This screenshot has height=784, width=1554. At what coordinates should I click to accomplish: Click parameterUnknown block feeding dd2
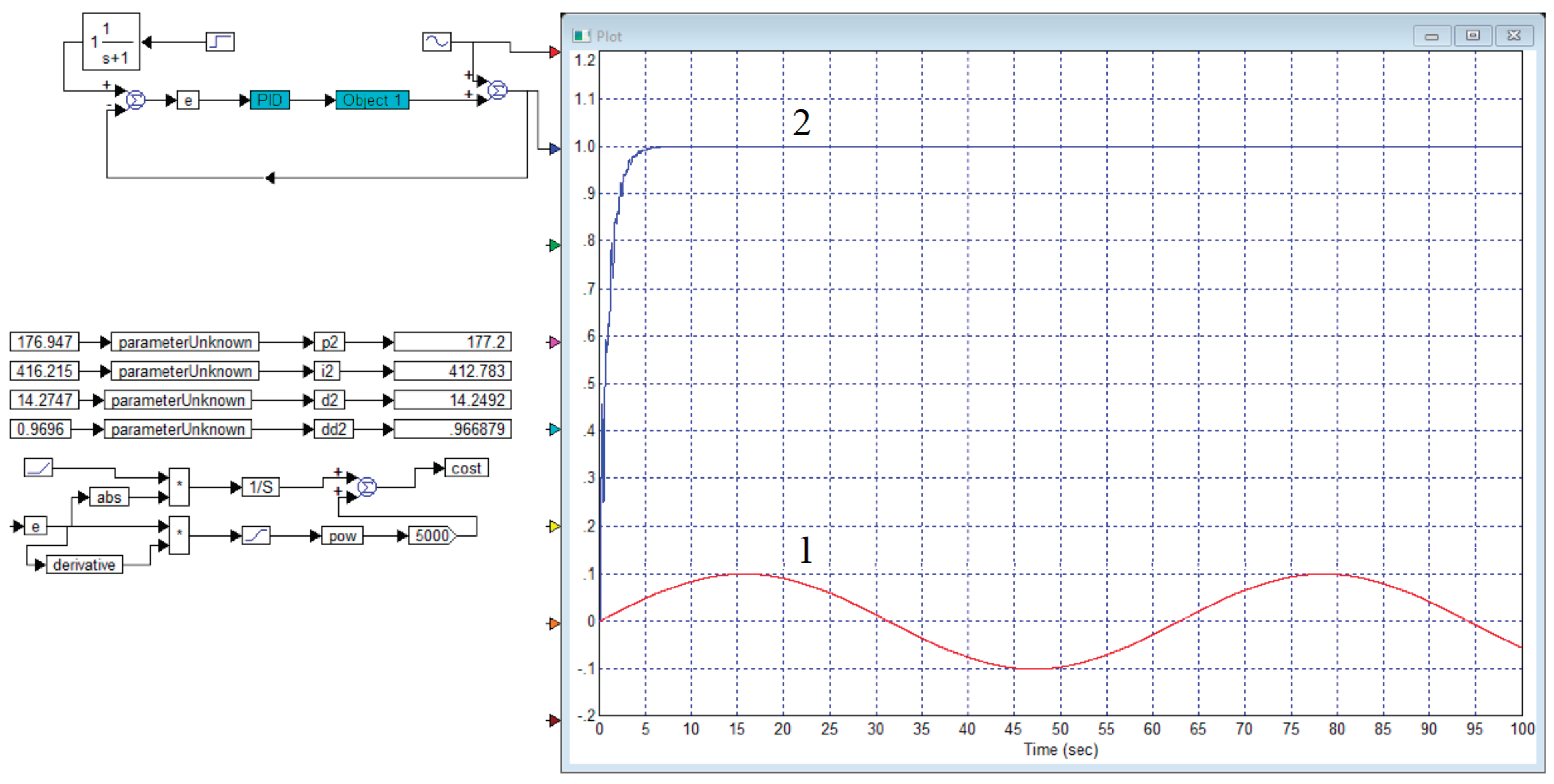point(178,429)
